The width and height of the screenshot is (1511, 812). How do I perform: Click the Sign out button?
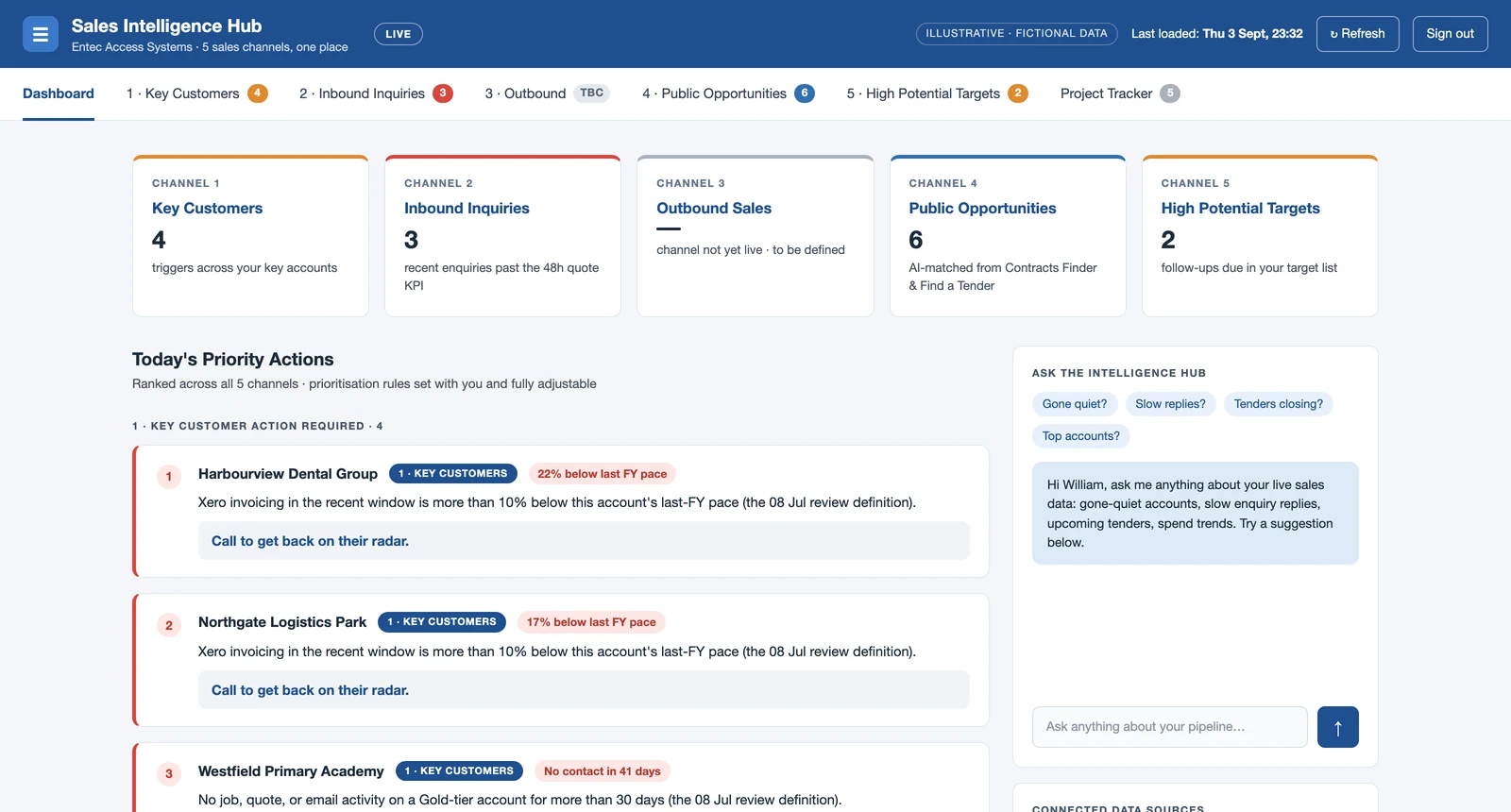[1450, 34]
